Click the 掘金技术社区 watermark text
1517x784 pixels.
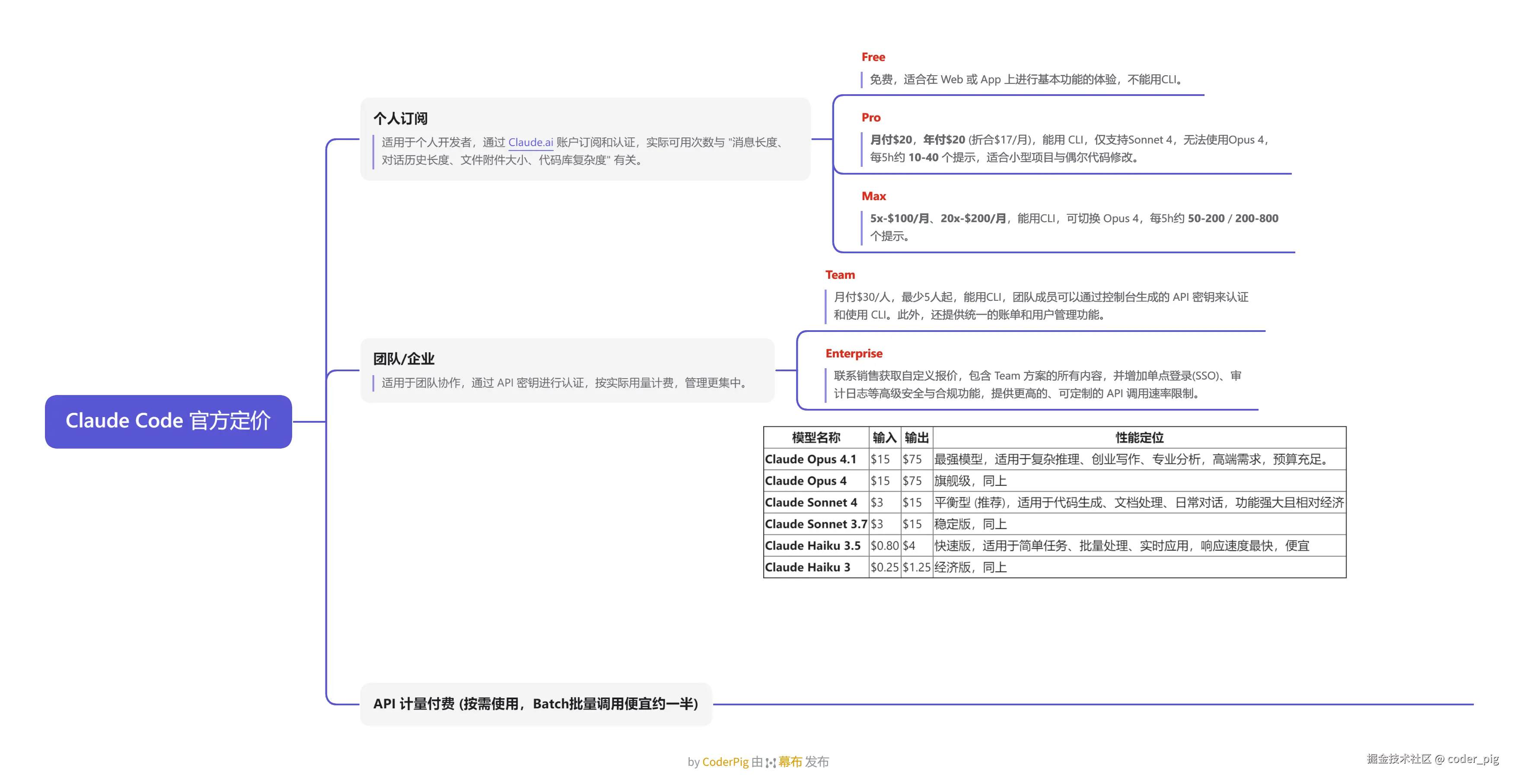[1398, 759]
